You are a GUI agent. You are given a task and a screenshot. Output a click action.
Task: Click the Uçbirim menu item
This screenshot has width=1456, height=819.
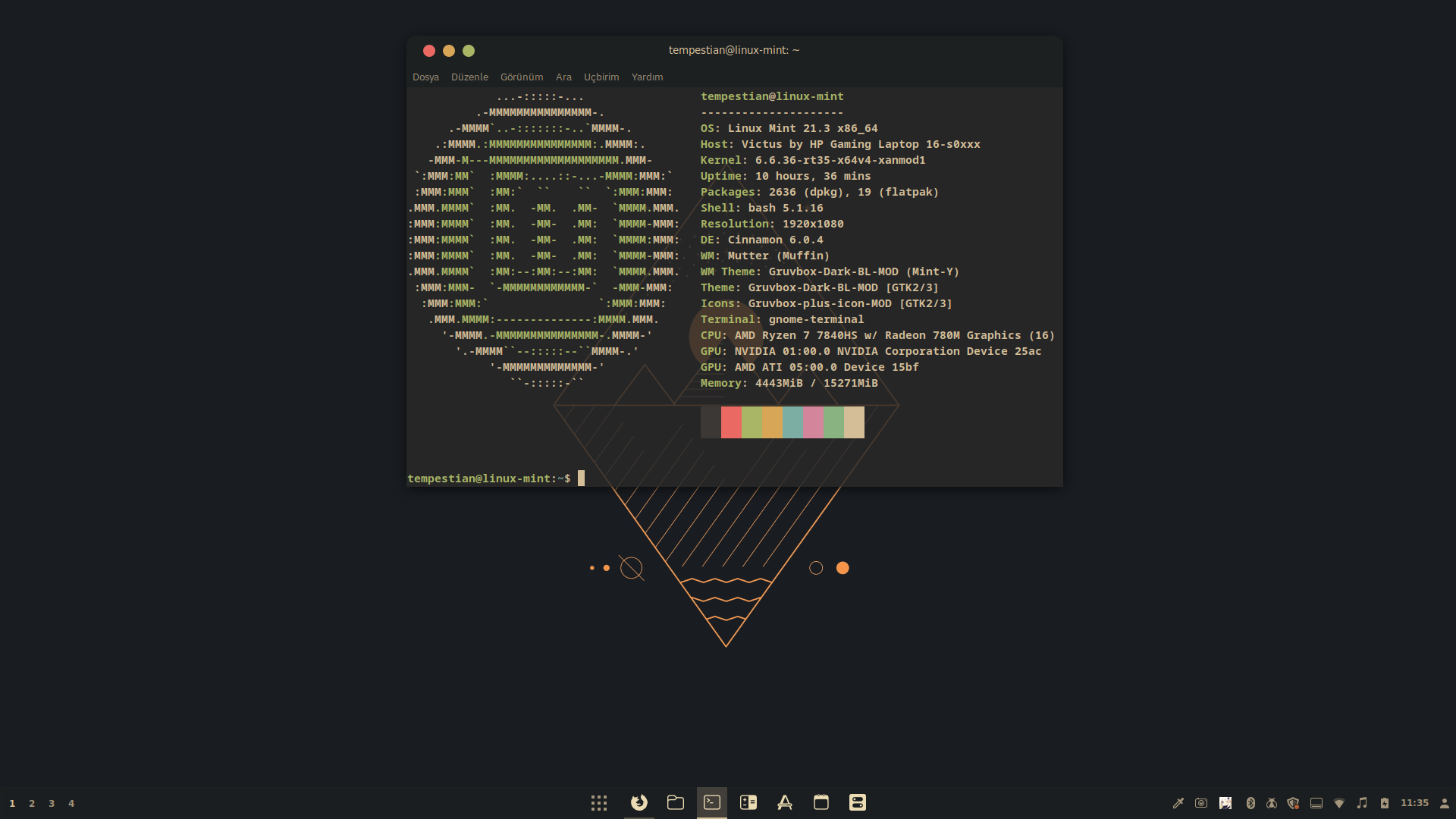(x=601, y=77)
